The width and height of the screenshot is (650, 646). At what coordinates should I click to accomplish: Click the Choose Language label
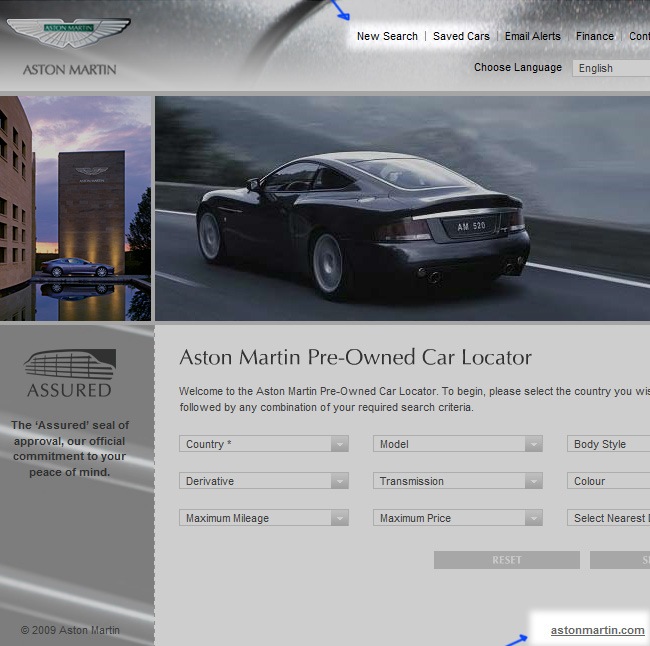coord(518,67)
